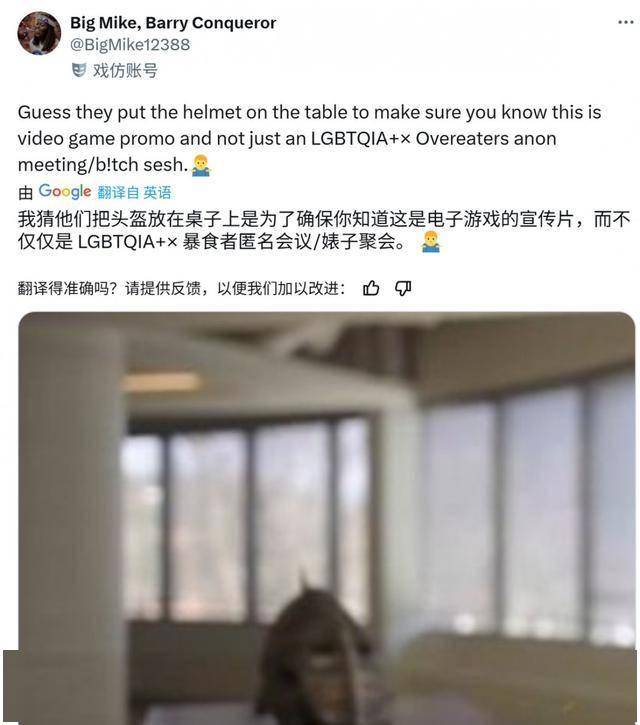Viewport: 640px width, 725px height.
Task: Rate translation with thumbs up icon
Action: [x=371, y=288]
